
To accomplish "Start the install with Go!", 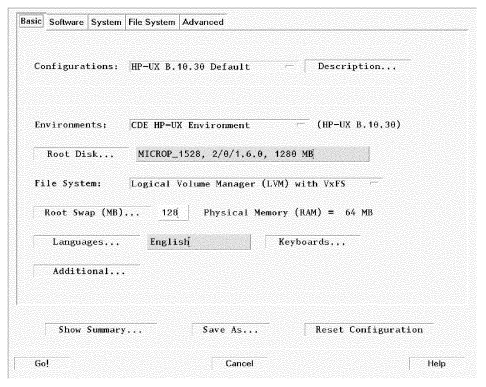I will pyautogui.click(x=42, y=364).
